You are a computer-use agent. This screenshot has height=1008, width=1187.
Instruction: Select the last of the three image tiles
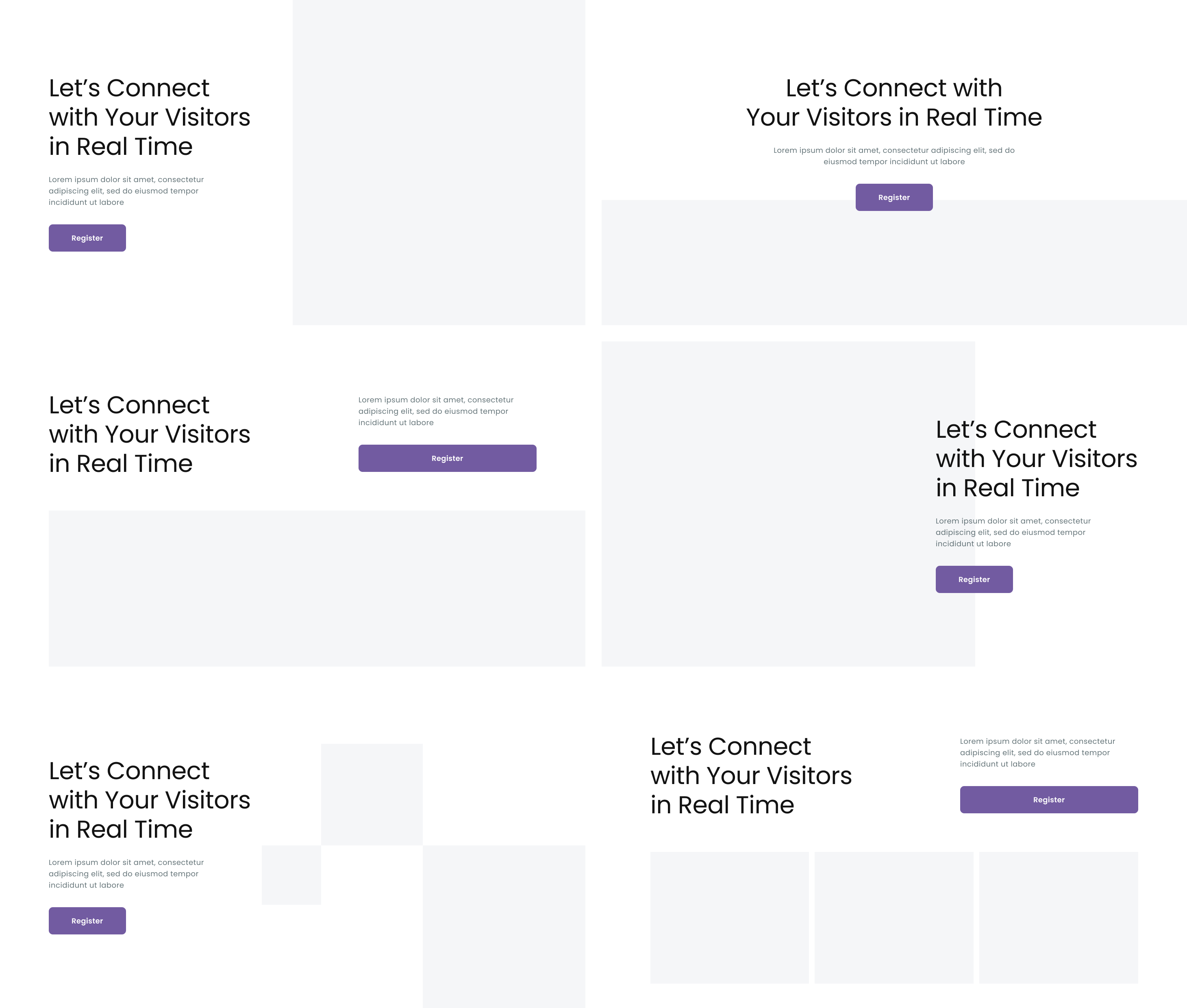click(x=1059, y=918)
